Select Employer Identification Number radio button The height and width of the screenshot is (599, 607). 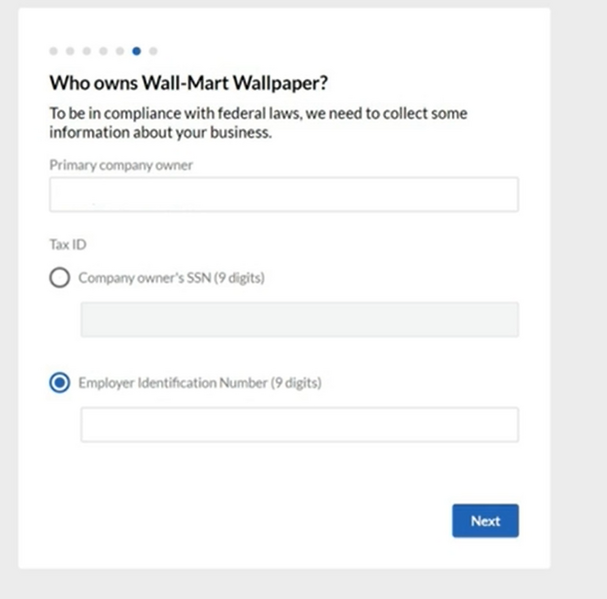[x=60, y=383]
